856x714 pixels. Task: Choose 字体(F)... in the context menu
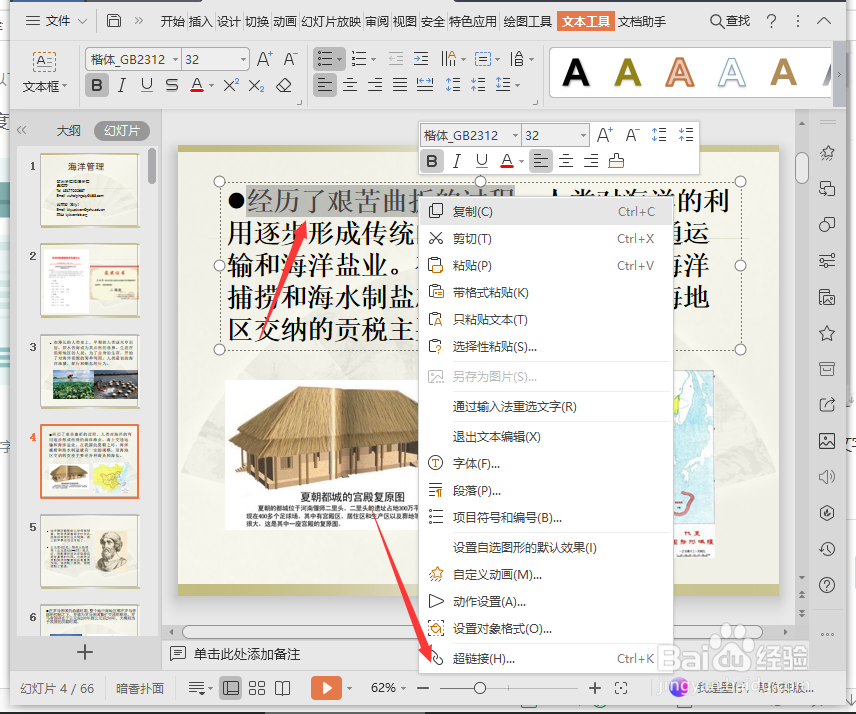545,463
